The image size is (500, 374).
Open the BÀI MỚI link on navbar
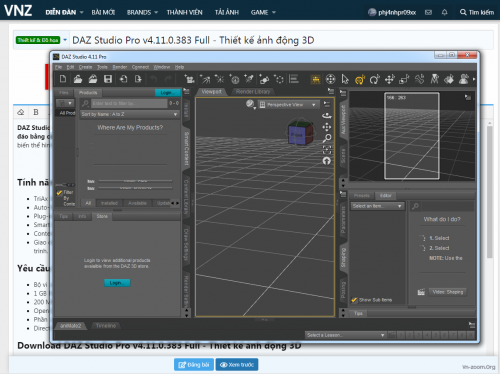pos(103,12)
